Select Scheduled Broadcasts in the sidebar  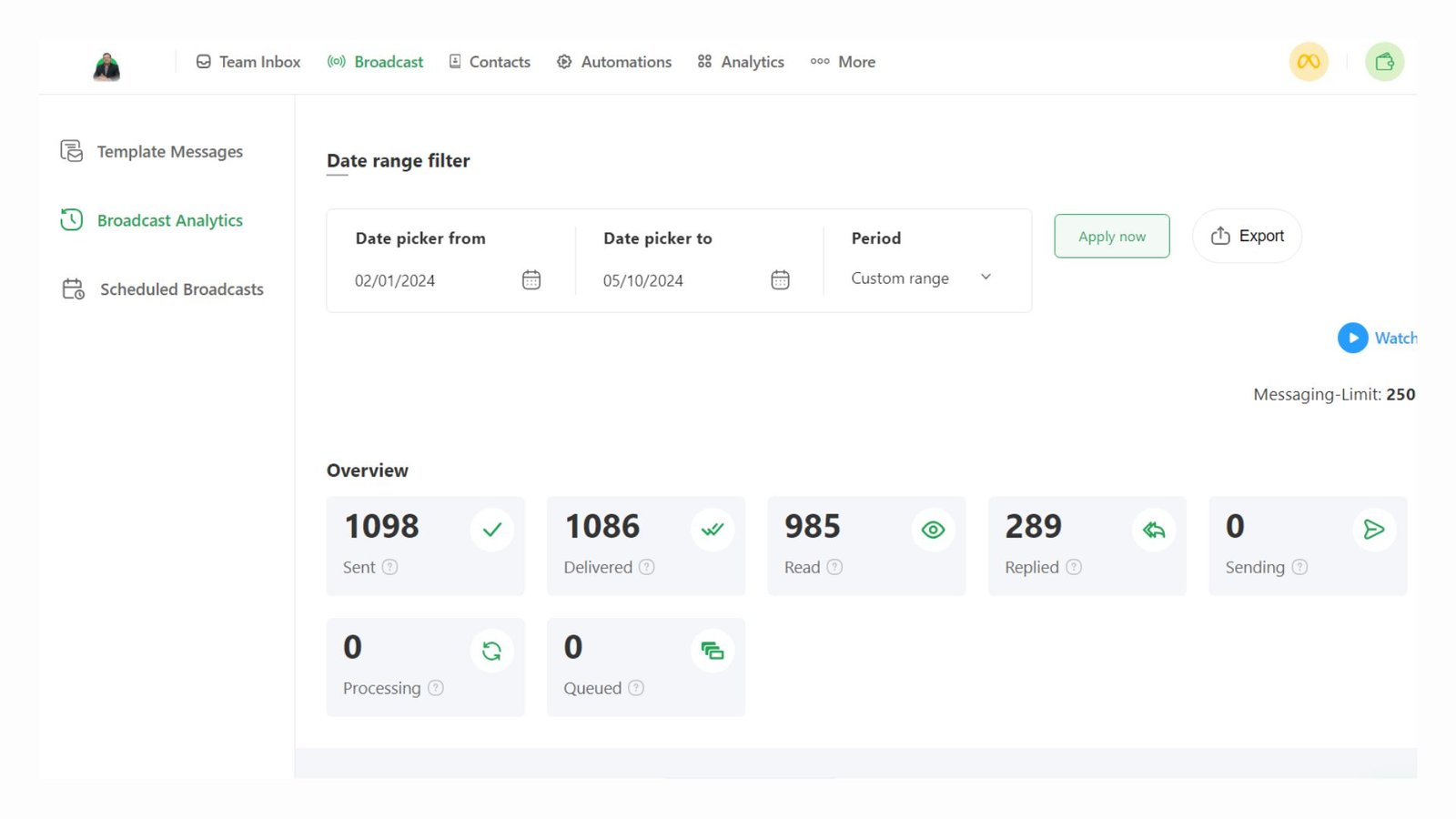tap(163, 289)
